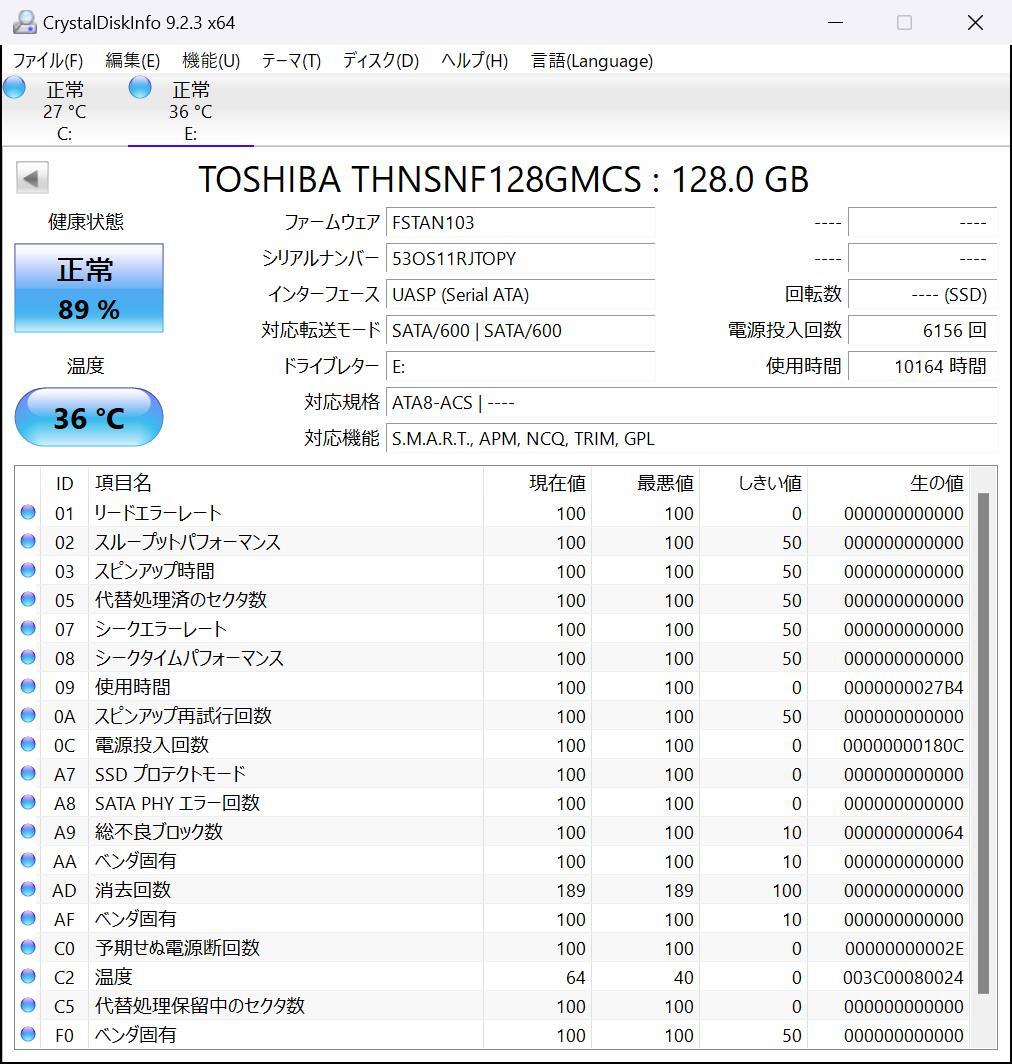1012x1064 pixels.
Task: Click status dot for ID 02 スループットパフォーマンス
Action: [x=28, y=542]
